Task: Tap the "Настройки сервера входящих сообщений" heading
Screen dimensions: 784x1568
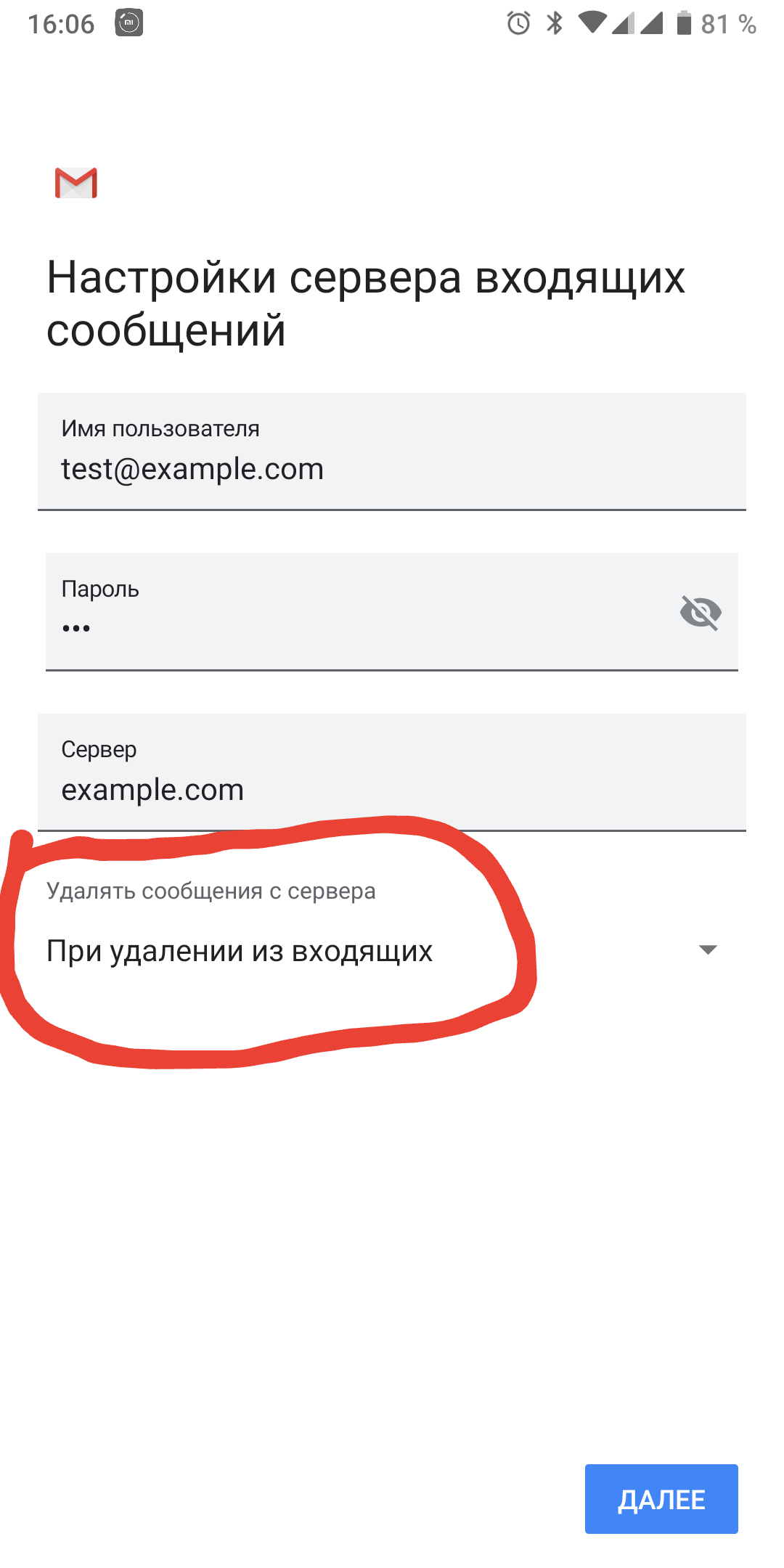Action: pos(366,303)
